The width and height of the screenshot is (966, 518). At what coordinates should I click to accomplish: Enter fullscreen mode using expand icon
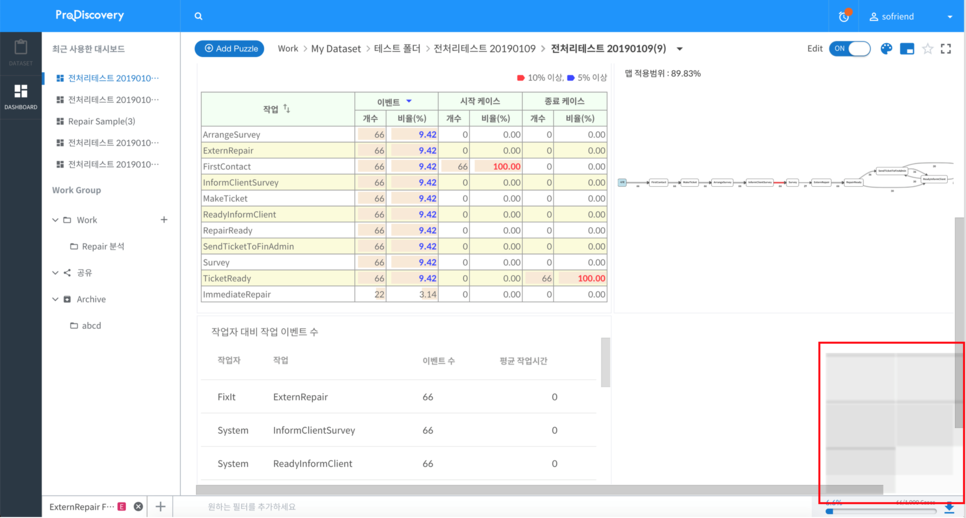[946, 49]
